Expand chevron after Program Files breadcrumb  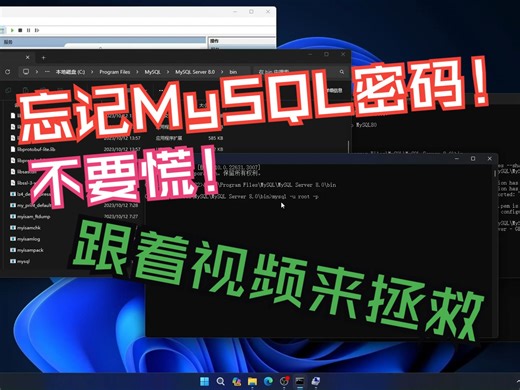tap(137, 72)
